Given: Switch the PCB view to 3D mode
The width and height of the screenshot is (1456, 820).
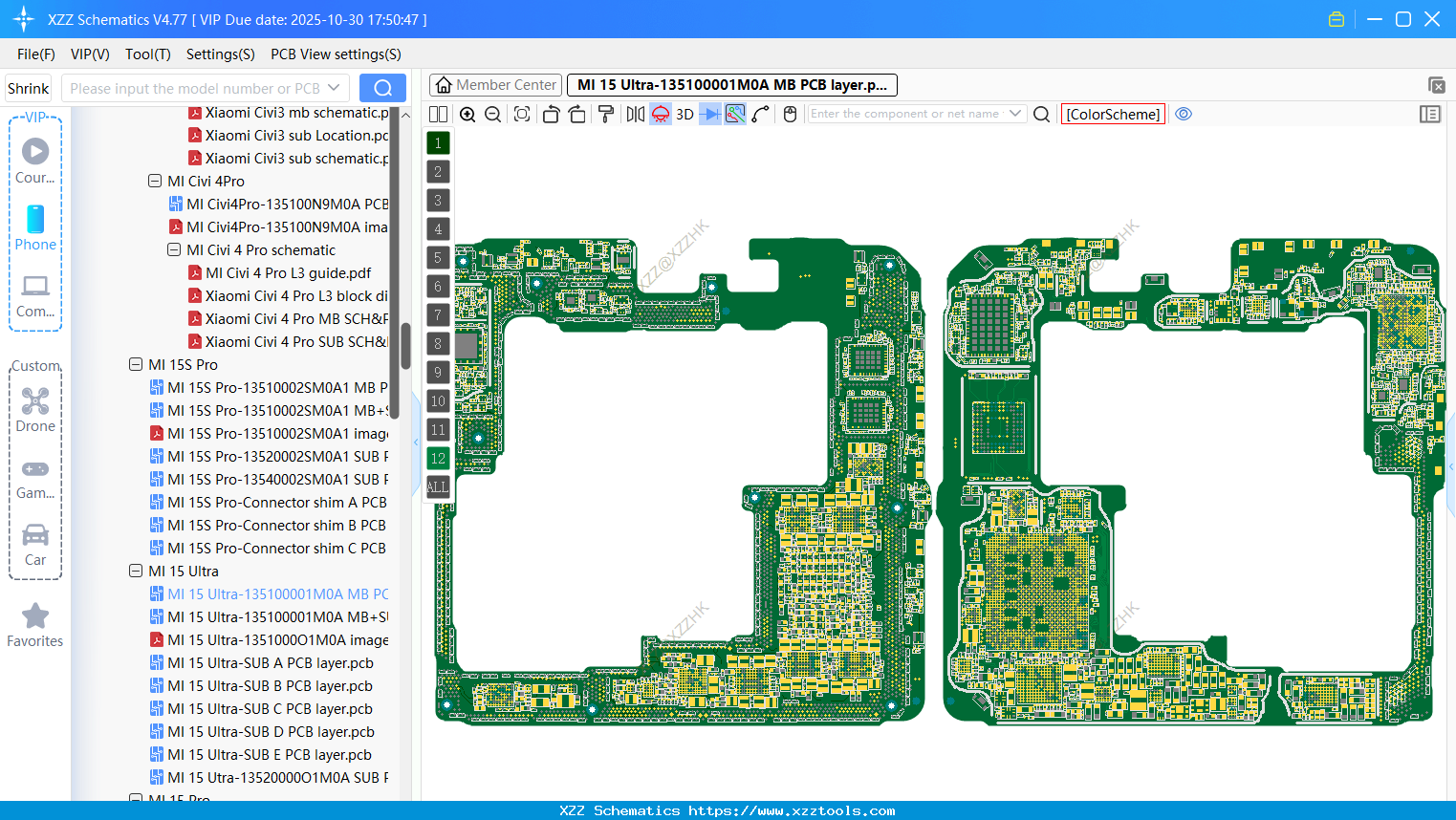Looking at the screenshot, I should [684, 114].
